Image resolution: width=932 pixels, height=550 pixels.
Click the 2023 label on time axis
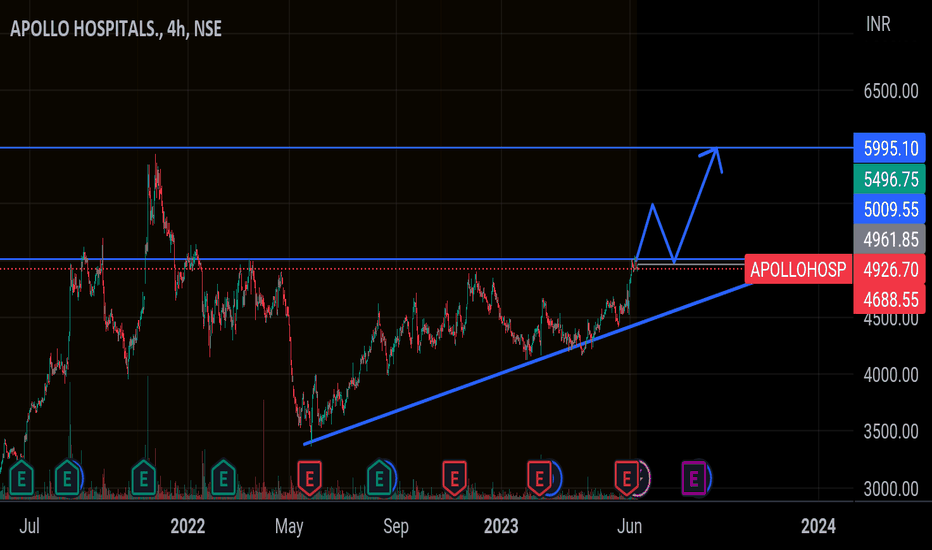(500, 526)
